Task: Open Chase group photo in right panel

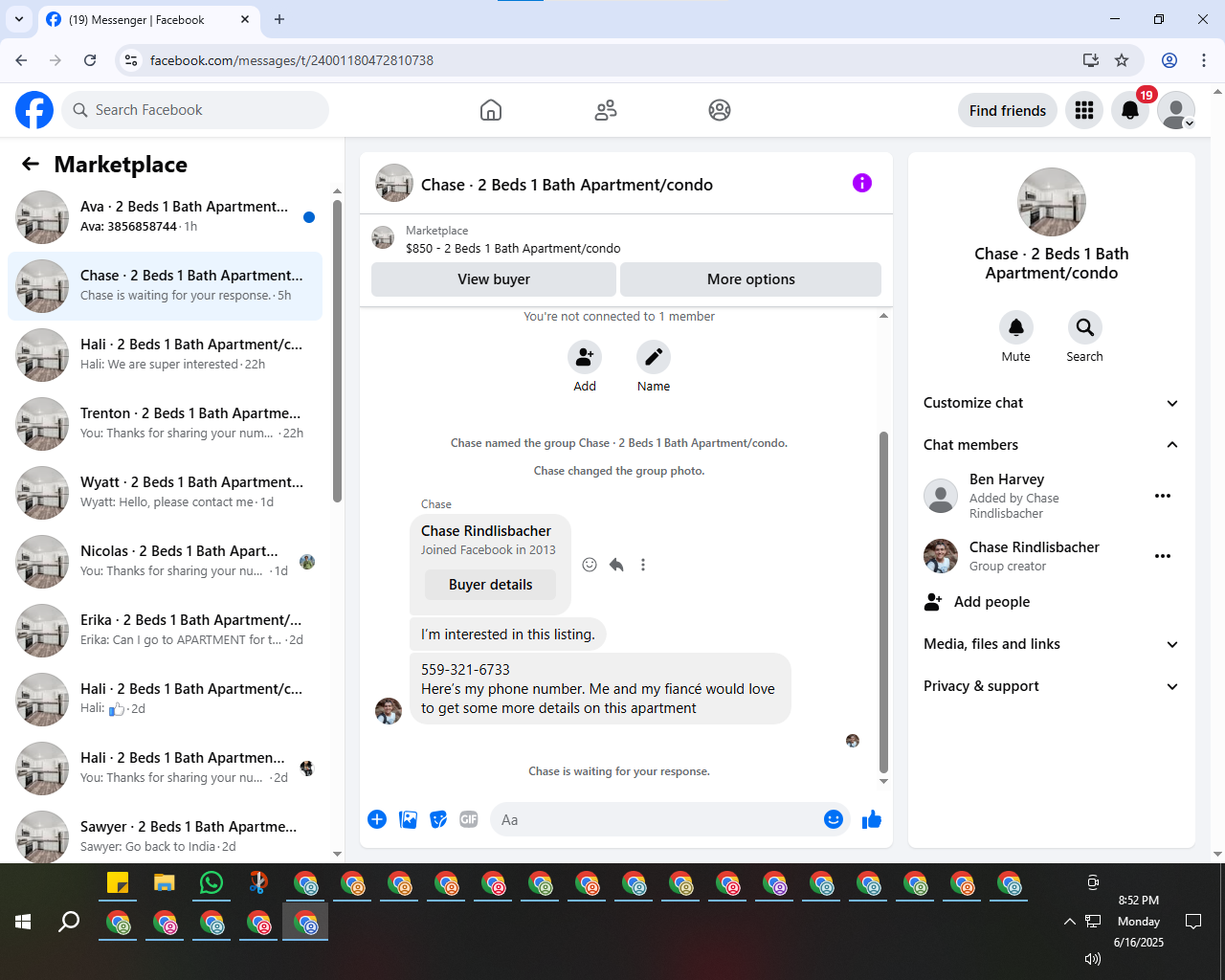Action: (1052, 202)
